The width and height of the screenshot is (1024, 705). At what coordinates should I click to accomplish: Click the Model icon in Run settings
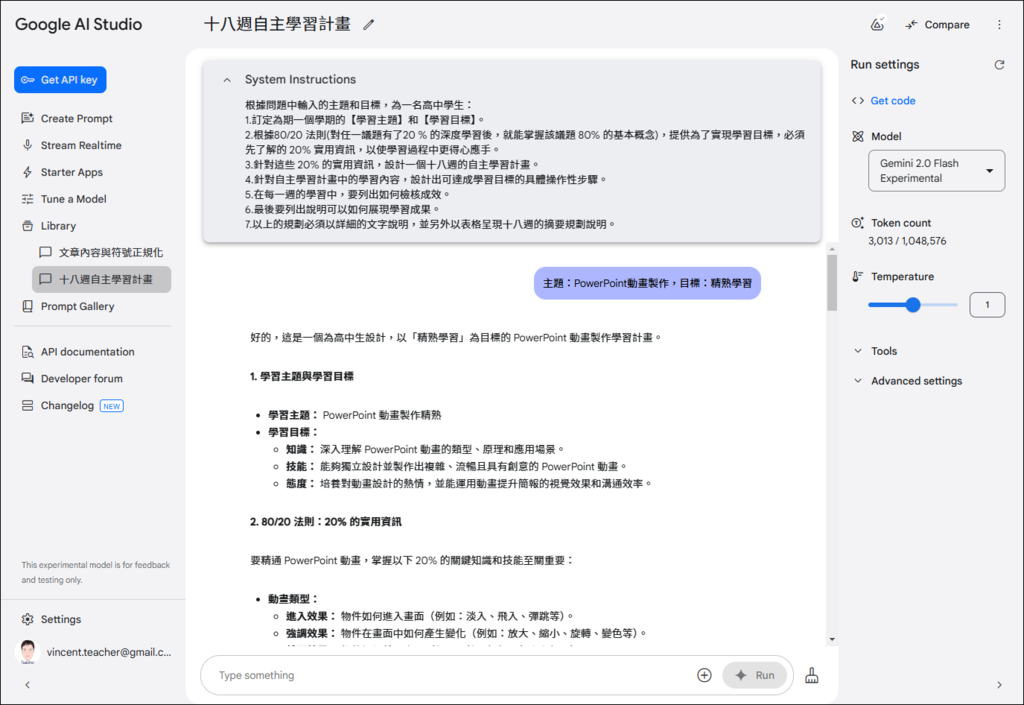[x=857, y=136]
